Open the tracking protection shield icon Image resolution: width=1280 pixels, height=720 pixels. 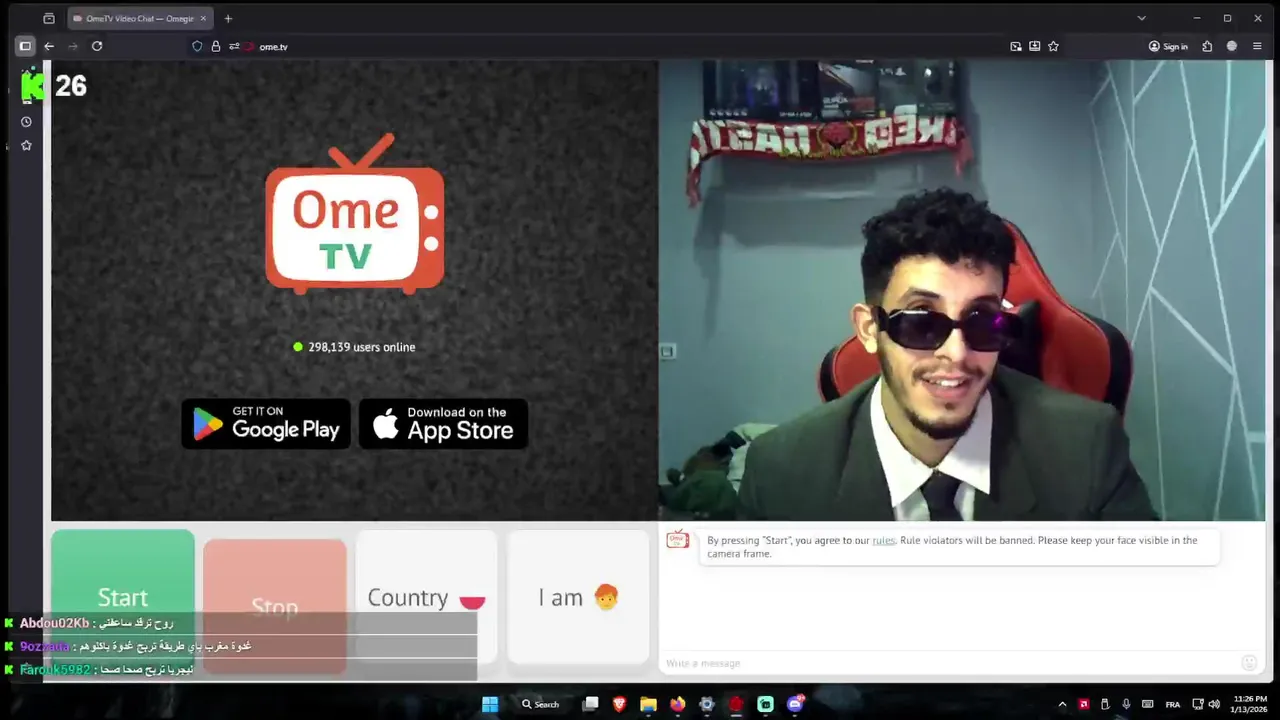click(197, 46)
